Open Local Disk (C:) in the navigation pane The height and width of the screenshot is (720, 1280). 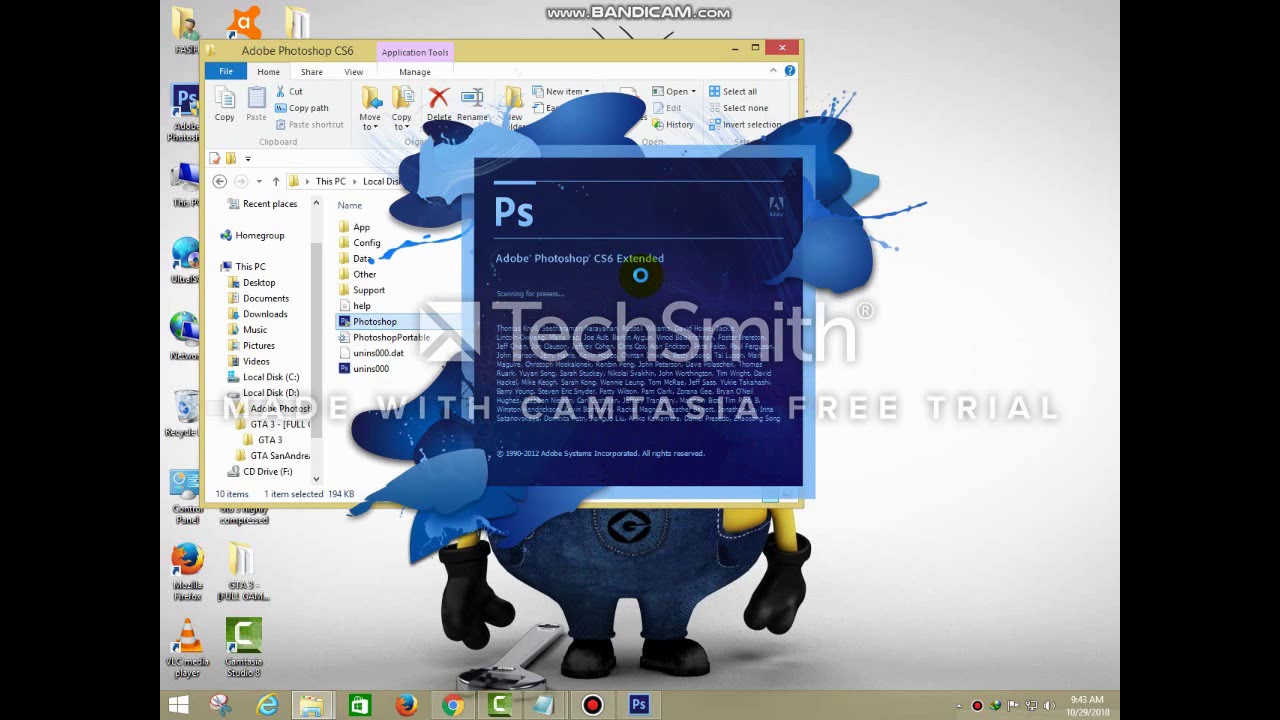tap(262, 377)
